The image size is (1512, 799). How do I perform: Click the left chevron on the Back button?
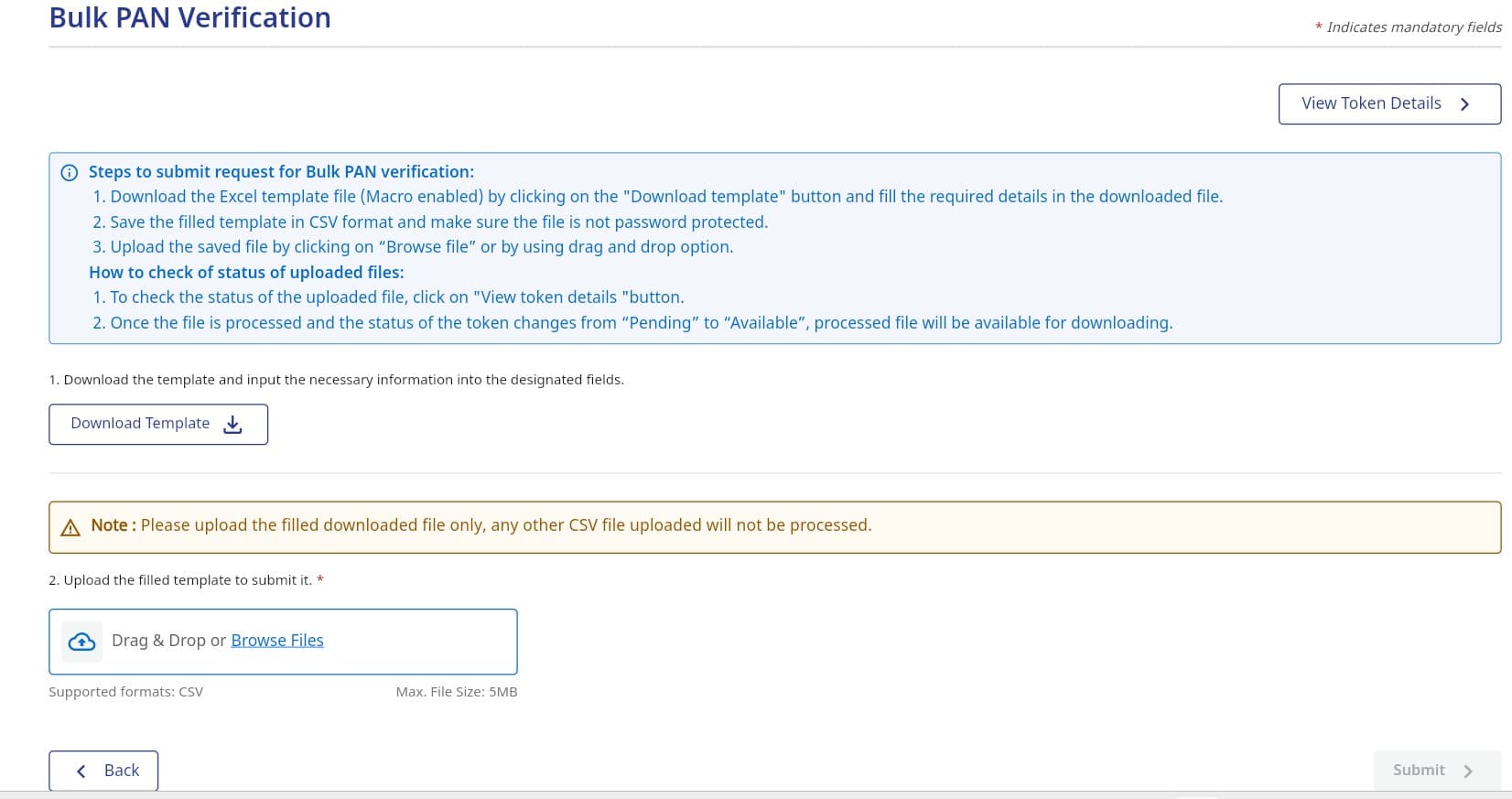click(81, 771)
